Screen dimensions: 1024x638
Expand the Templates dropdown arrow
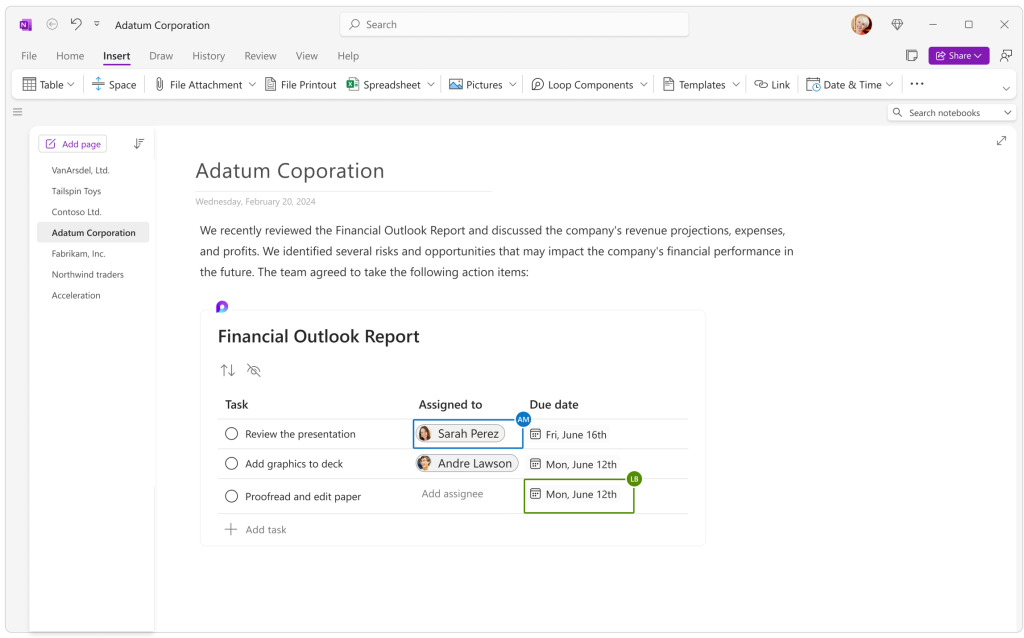[736, 84]
